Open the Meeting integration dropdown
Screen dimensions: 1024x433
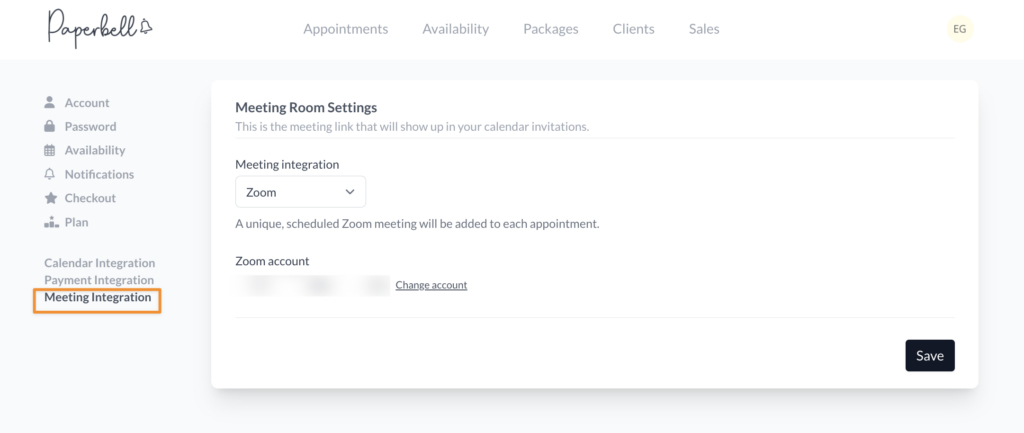300,192
